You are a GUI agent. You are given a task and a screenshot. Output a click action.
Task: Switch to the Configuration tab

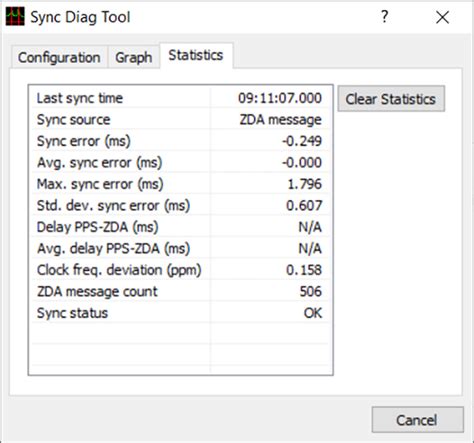59,57
